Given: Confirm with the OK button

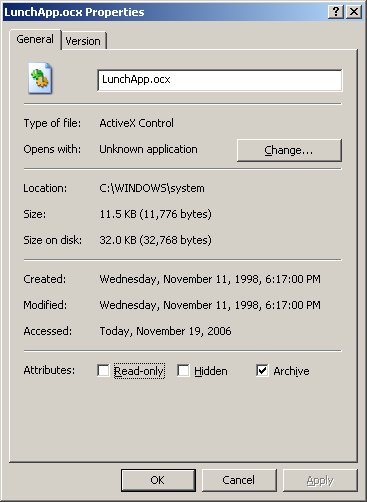Looking at the screenshot, I should click(158, 480).
